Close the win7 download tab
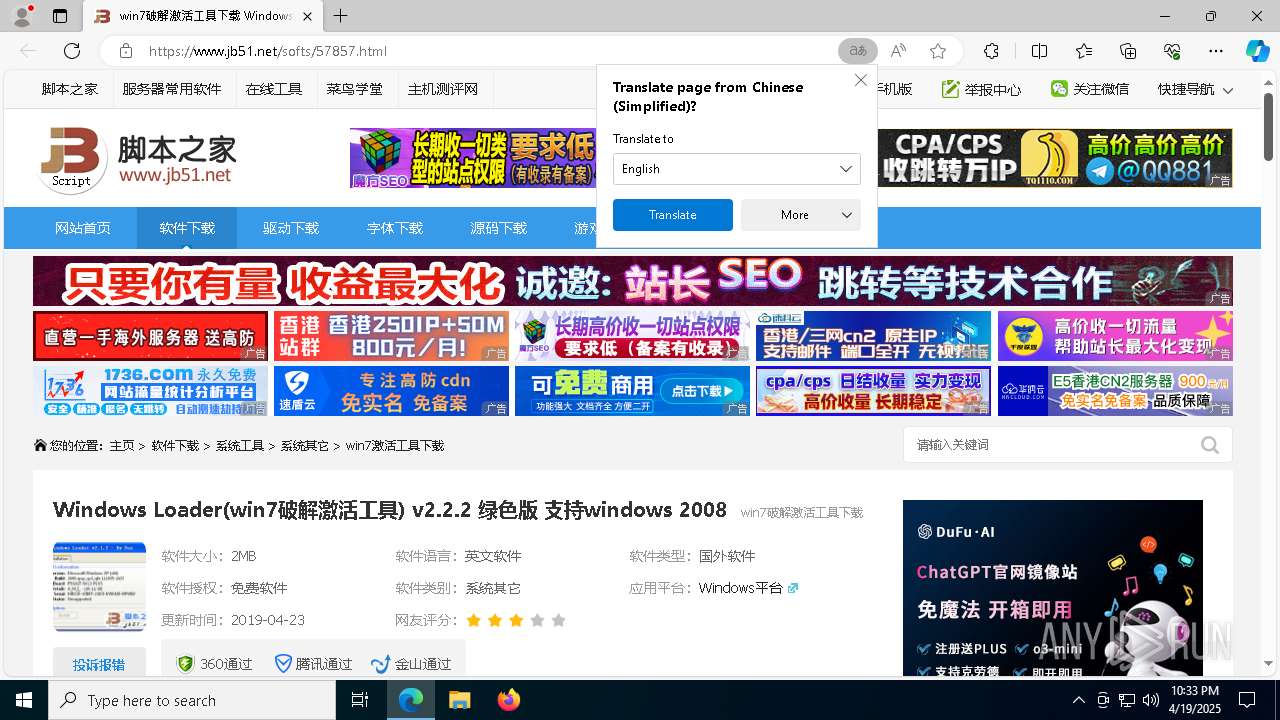Image resolution: width=1280 pixels, height=720 pixels. [308, 16]
